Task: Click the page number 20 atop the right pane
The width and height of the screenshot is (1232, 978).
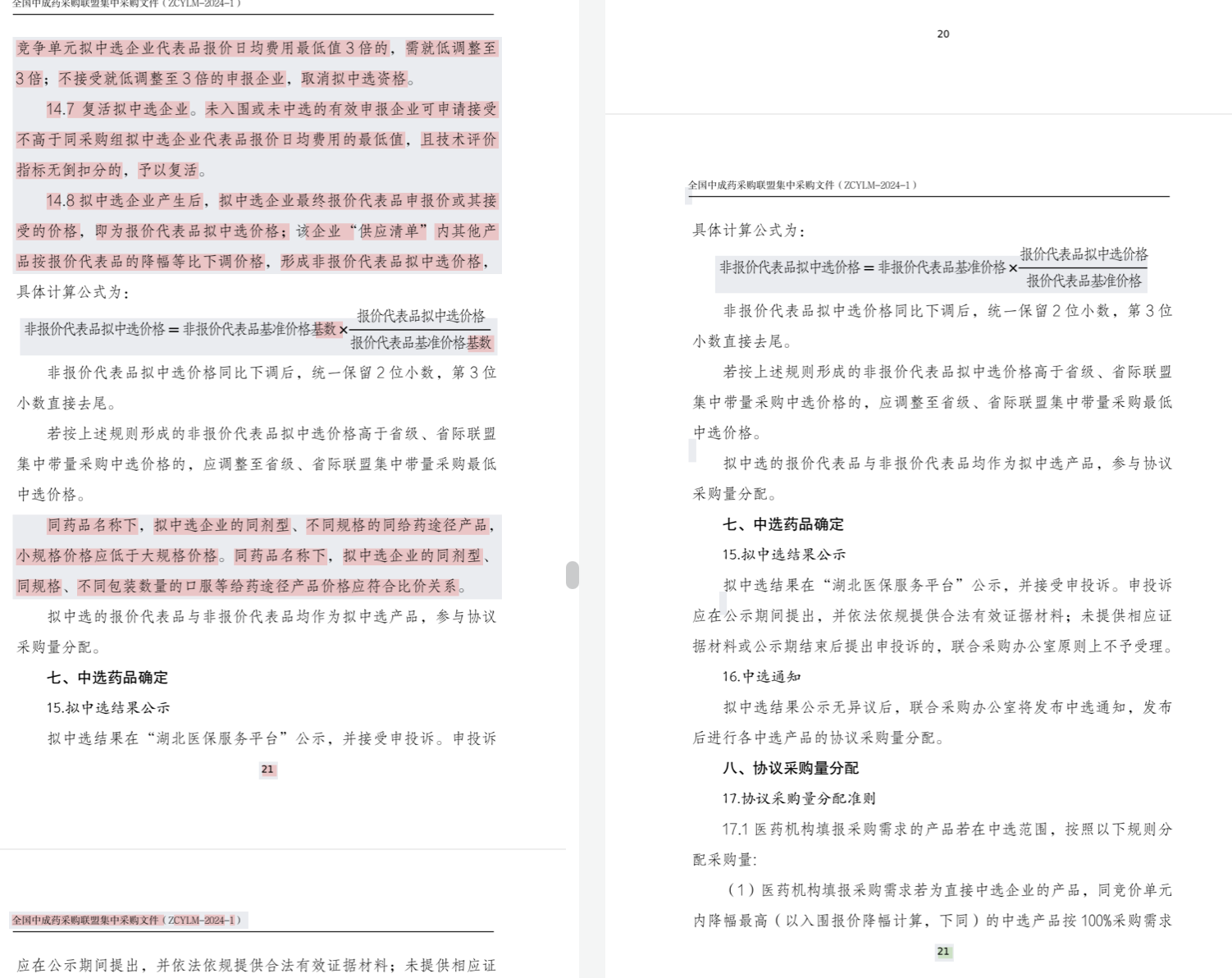Action: coord(943,34)
